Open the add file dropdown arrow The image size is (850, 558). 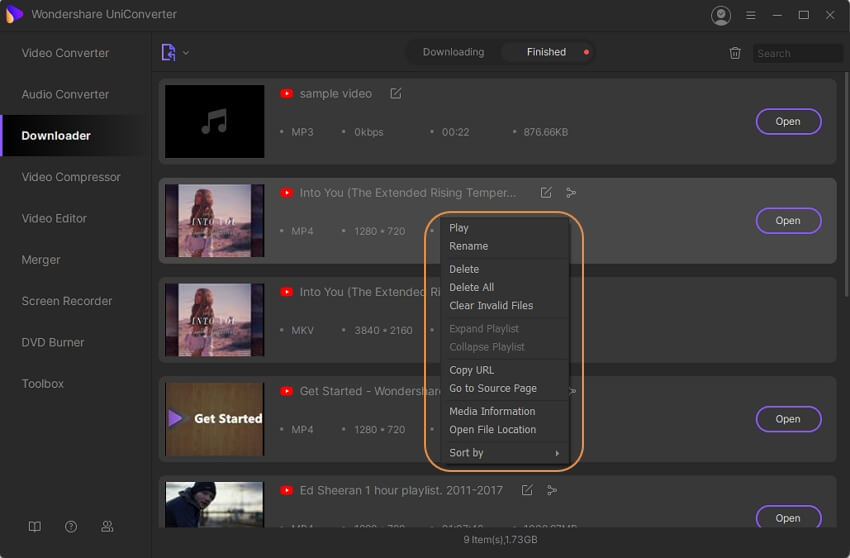pos(186,53)
